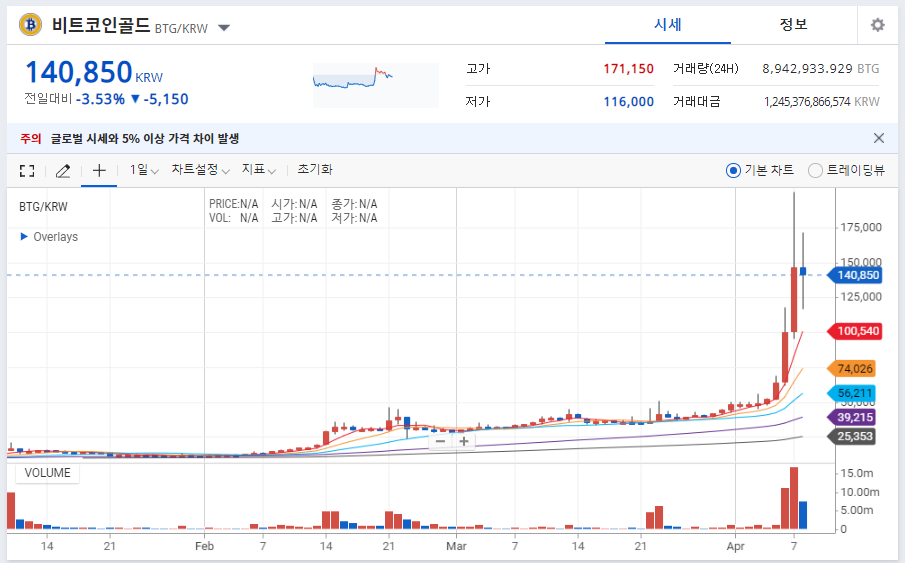Select the crosshair cursor tool

click(x=99, y=170)
